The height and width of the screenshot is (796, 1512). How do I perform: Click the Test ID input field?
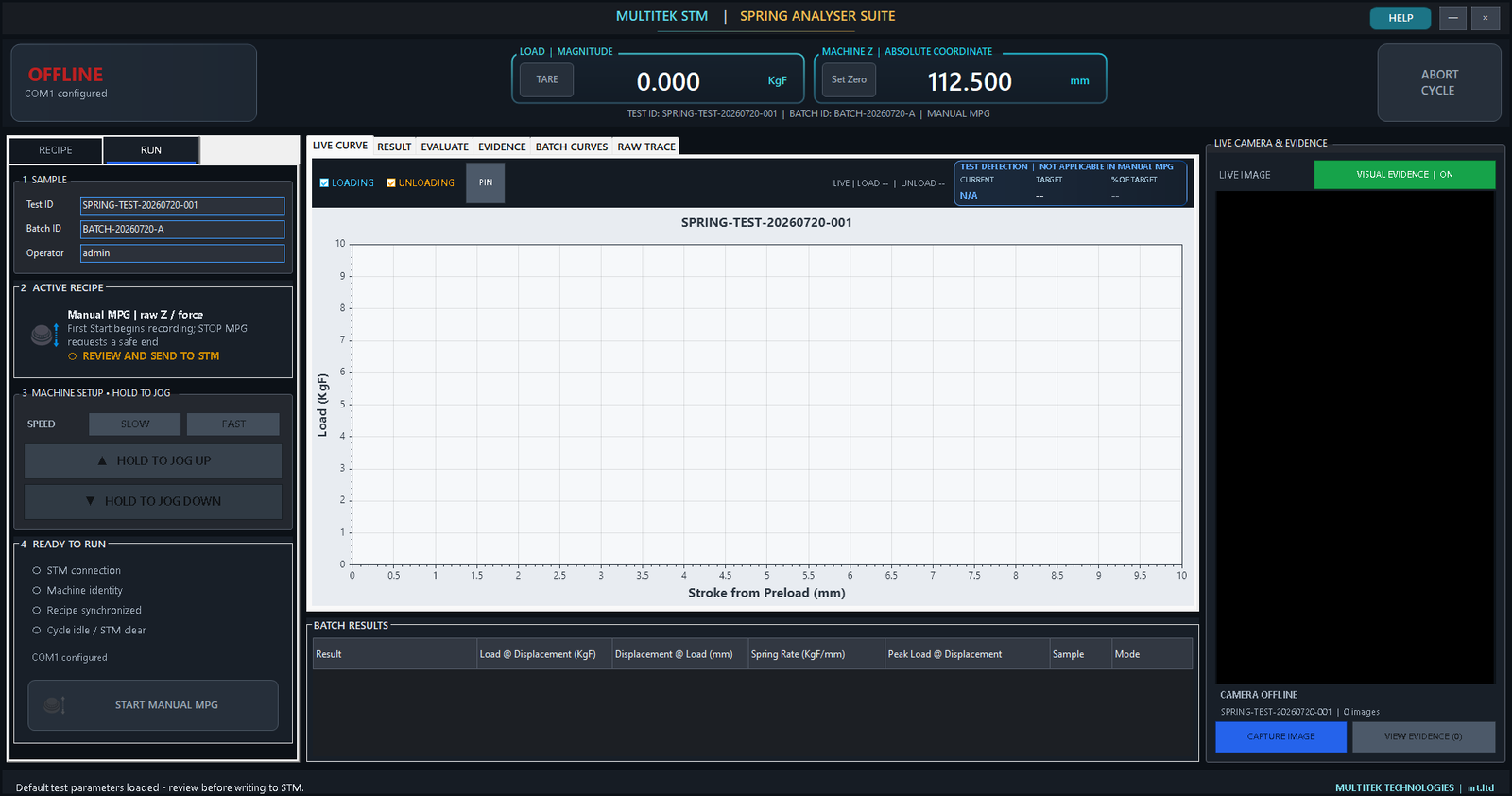click(182, 205)
